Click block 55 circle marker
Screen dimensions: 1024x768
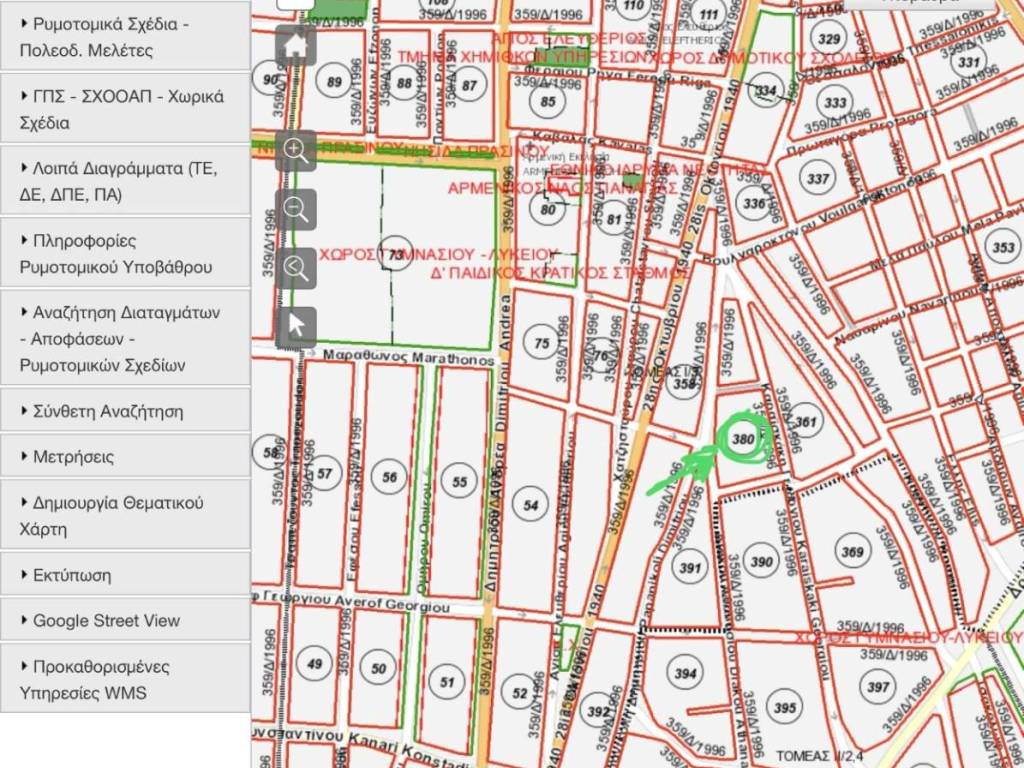point(459,482)
